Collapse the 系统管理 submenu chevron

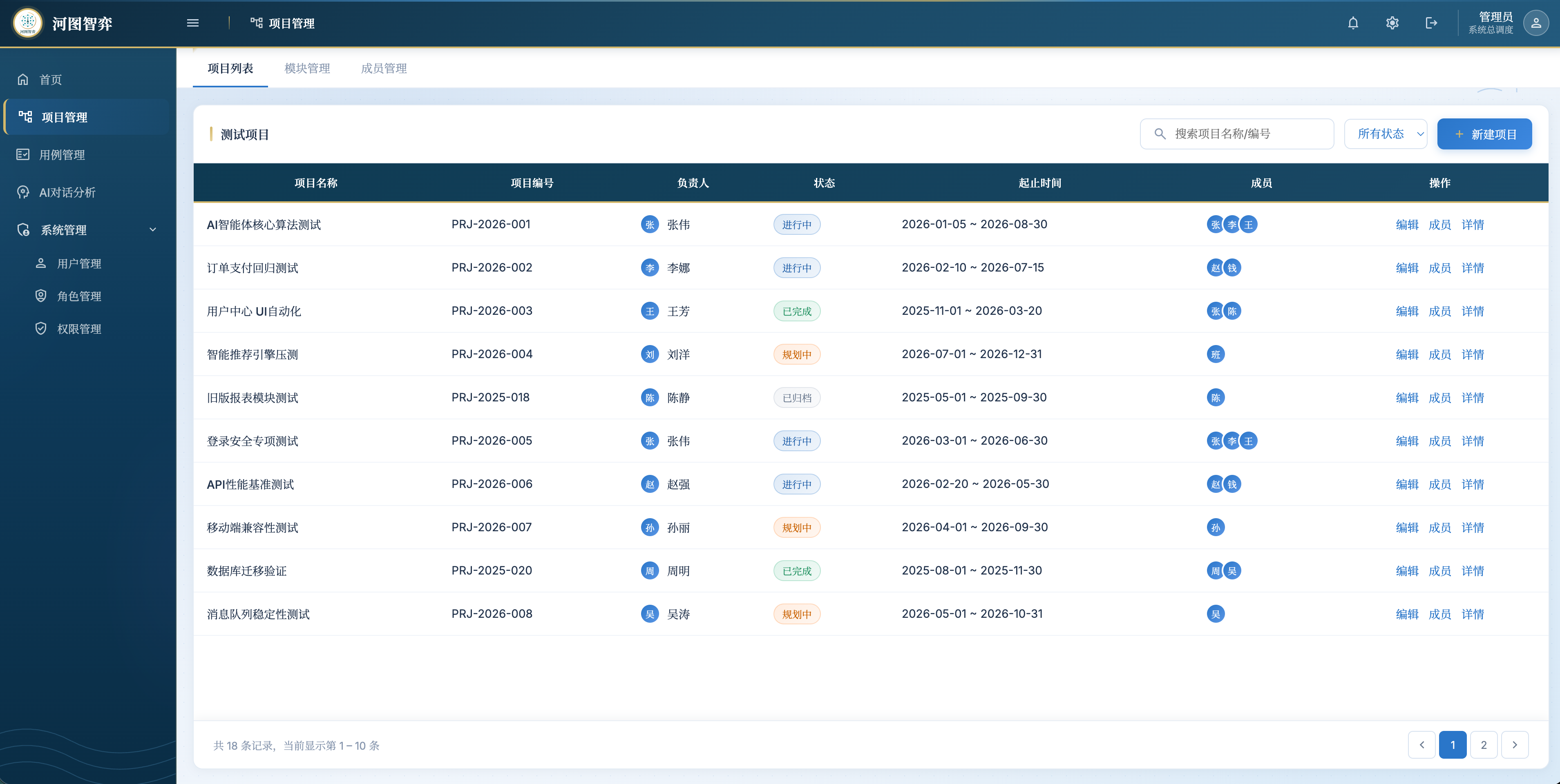pos(153,229)
